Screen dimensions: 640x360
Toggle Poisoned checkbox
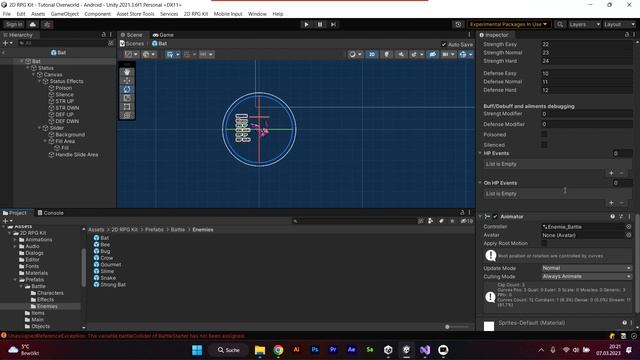pos(544,134)
